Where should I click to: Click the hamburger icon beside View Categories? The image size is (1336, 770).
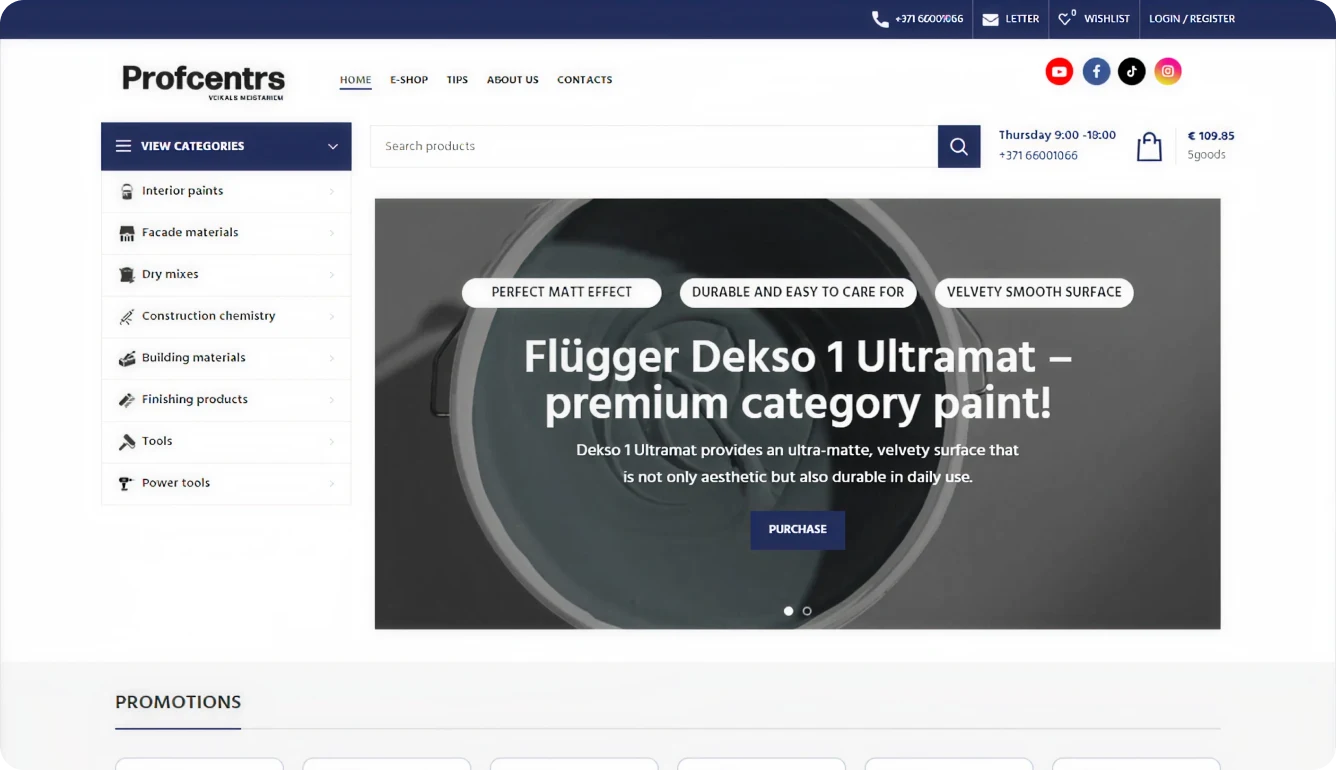(x=123, y=146)
